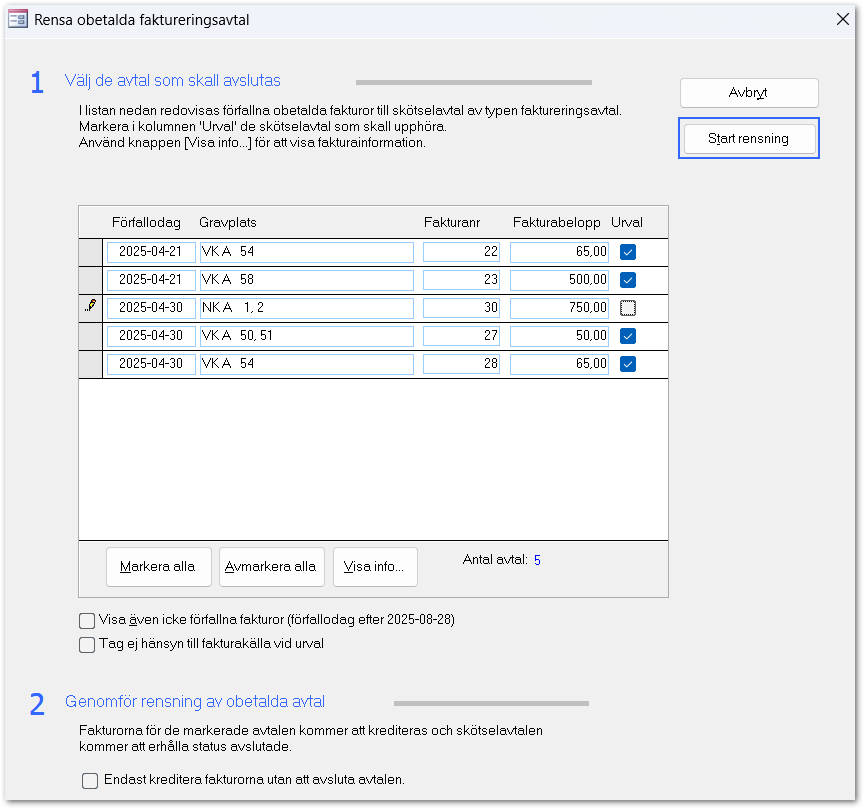Viewport: 864px width, 809px height.
Task: Uncheck Urval for invoice 23
Action: click(x=628, y=280)
